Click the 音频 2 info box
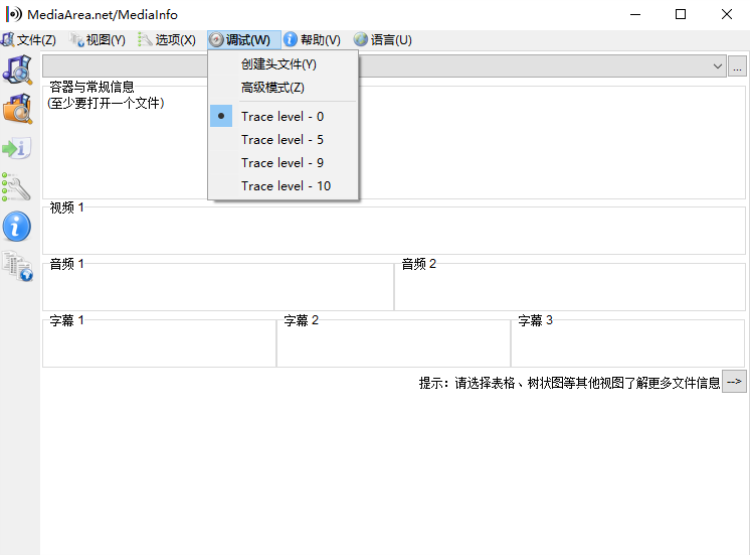The width and height of the screenshot is (750, 555). (x=570, y=287)
